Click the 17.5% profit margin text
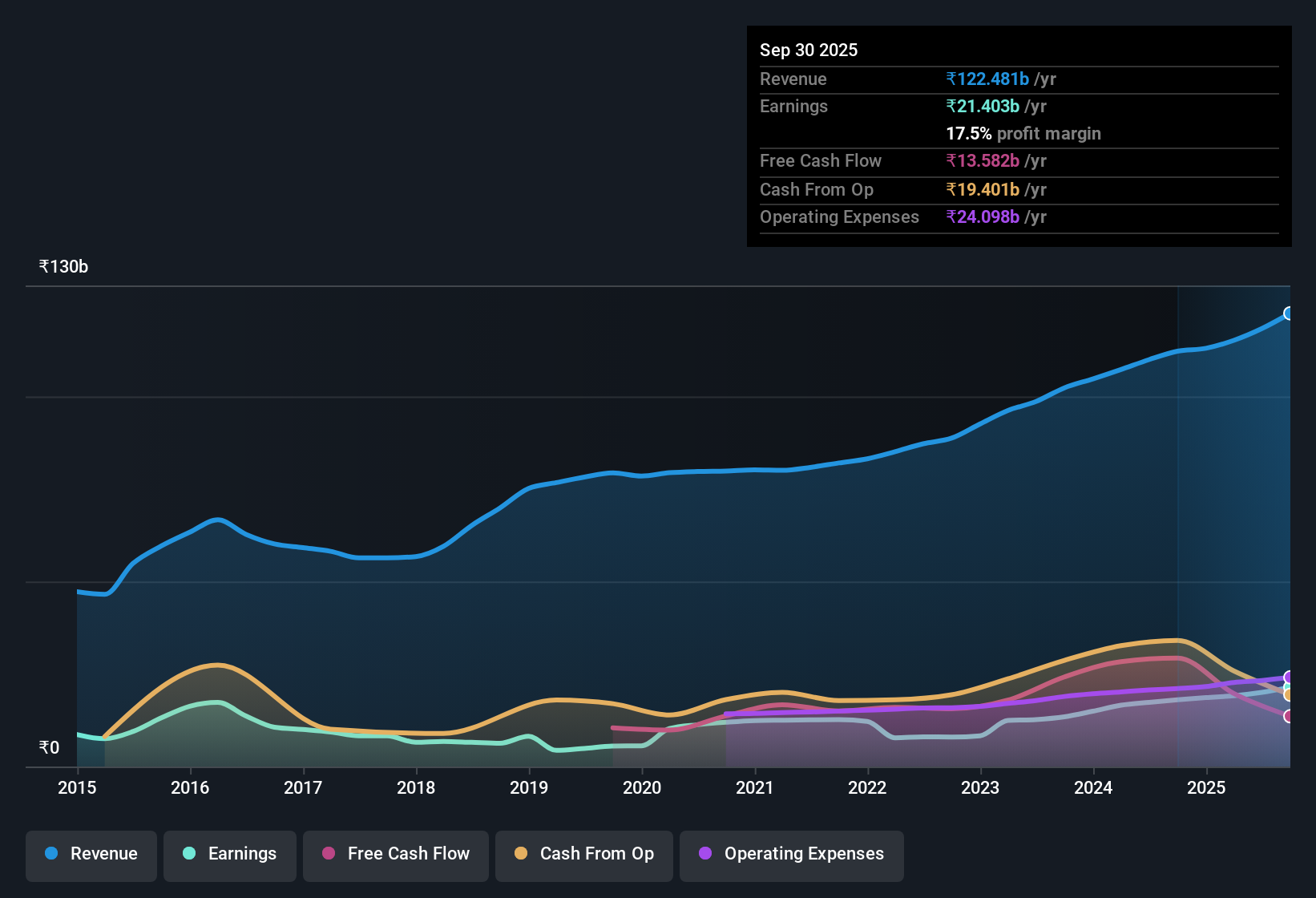This screenshot has width=1316, height=898. click(x=1023, y=133)
